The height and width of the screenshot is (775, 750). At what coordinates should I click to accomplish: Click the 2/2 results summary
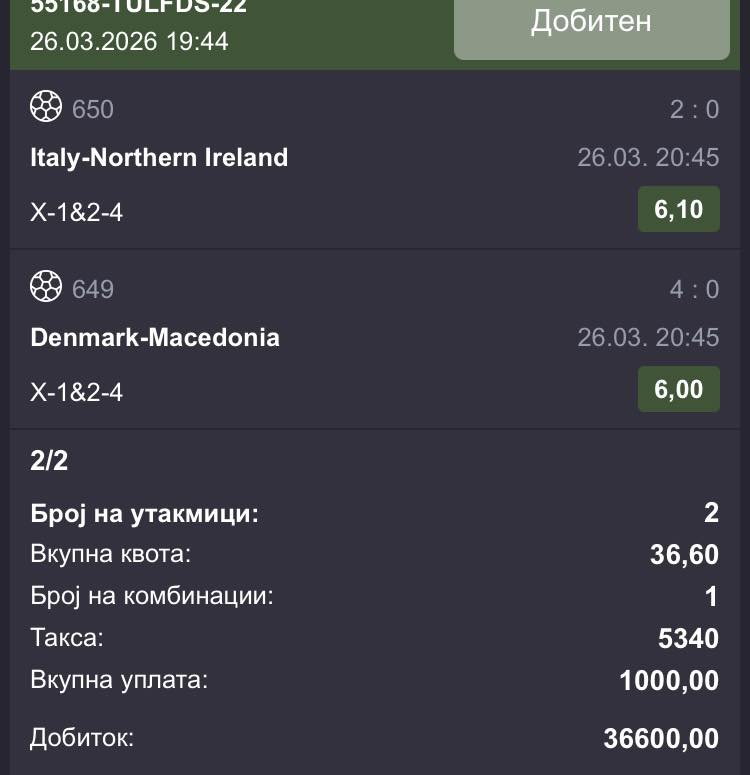(x=49, y=461)
